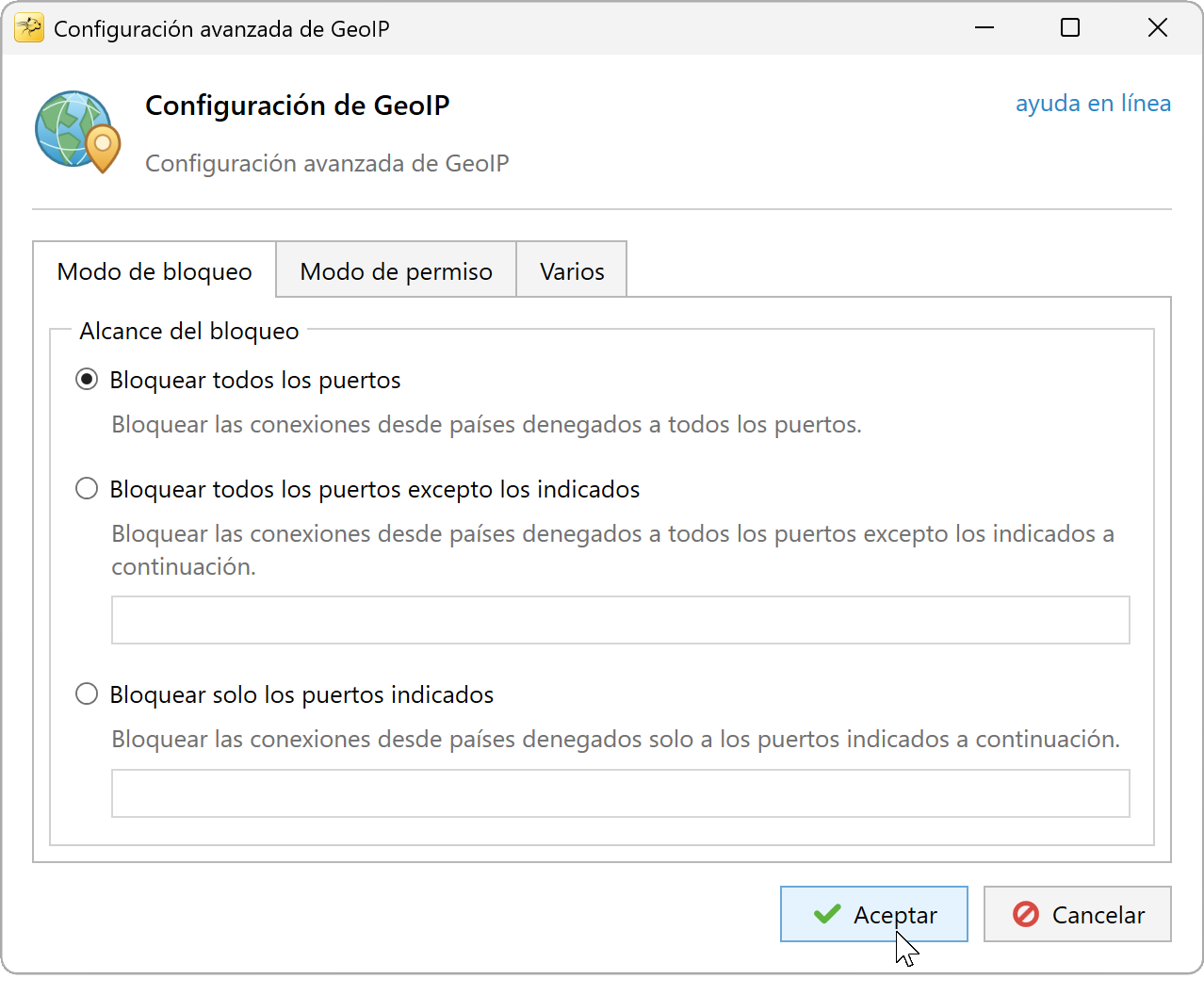Click 'Configuración avanzada de GeoIP' subtitle text
The image size is (1204, 995).
[327, 164]
